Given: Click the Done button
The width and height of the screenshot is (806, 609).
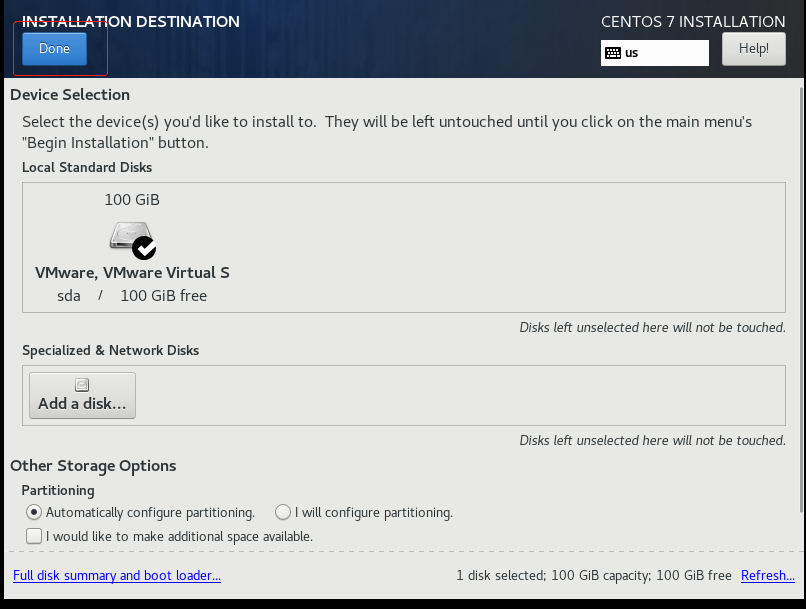Looking at the screenshot, I should pyautogui.click(x=54, y=49).
